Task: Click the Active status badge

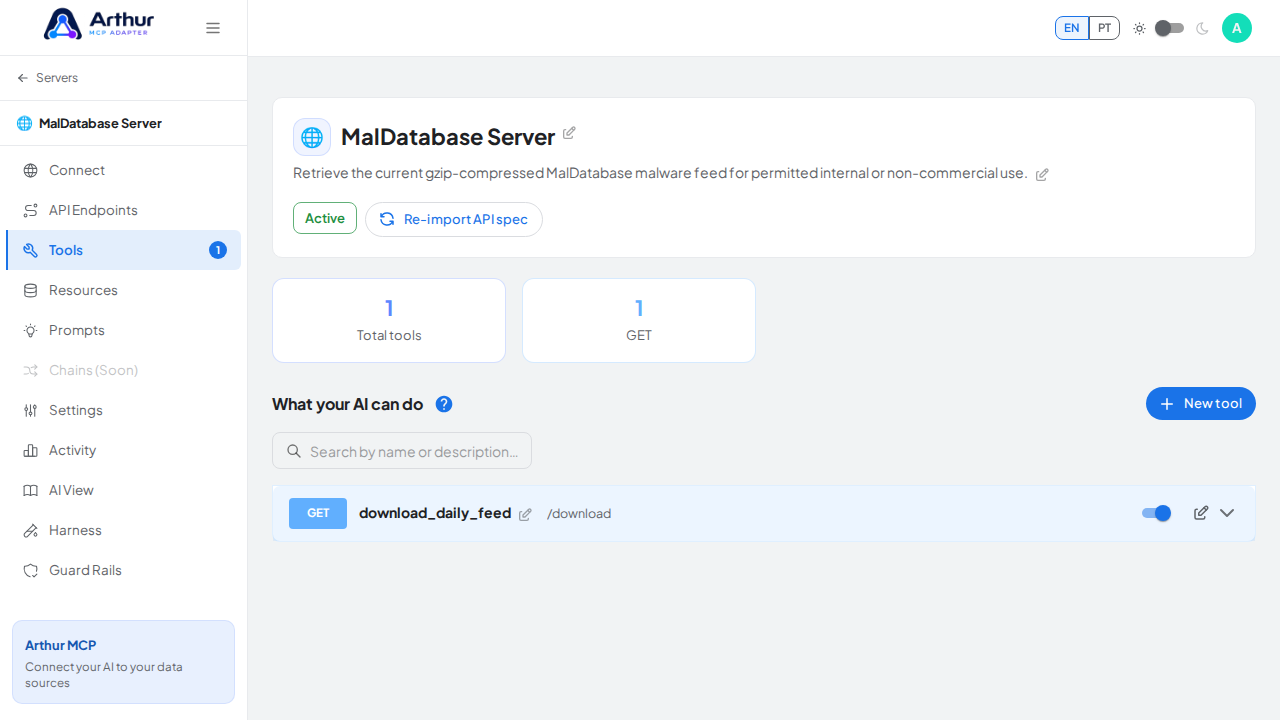Action: [x=325, y=218]
